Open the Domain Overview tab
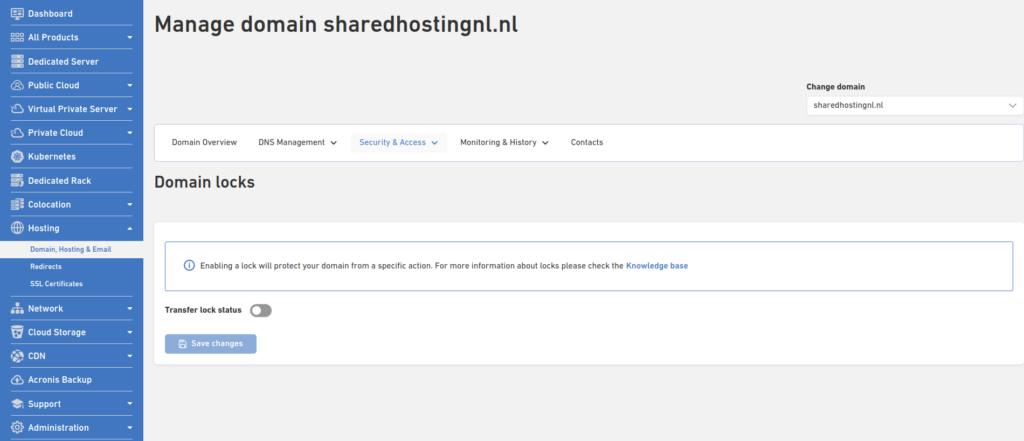Viewport: 1024px width, 441px height. (x=204, y=142)
